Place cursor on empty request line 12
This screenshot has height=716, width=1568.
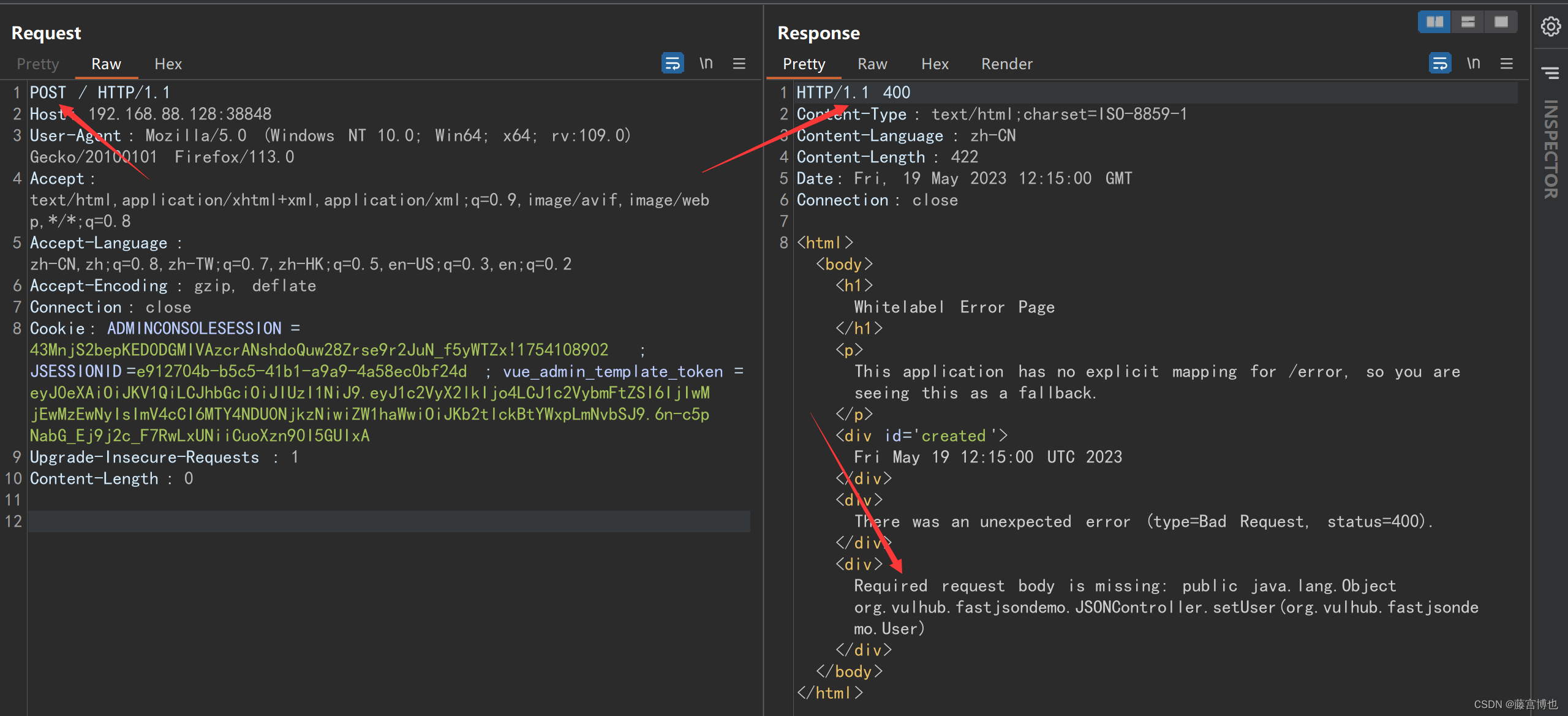pos(389,521)
